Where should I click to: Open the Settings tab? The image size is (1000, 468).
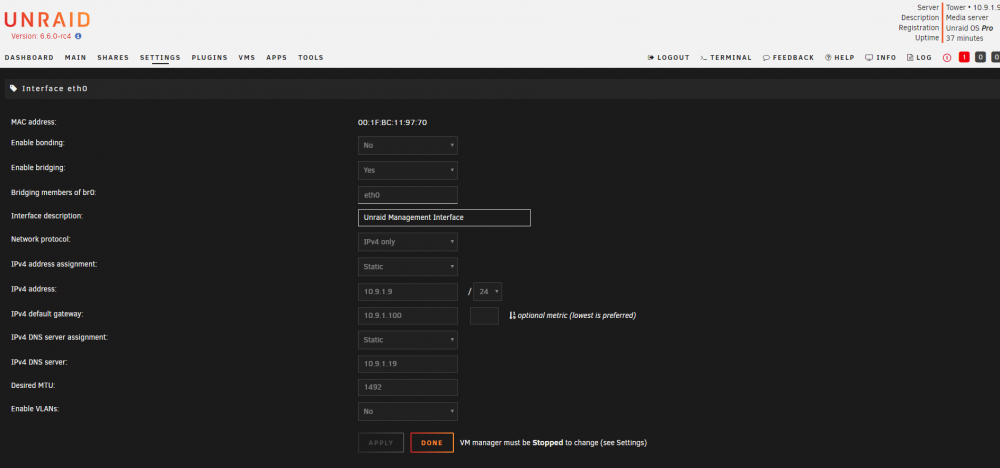pos(160,57)
